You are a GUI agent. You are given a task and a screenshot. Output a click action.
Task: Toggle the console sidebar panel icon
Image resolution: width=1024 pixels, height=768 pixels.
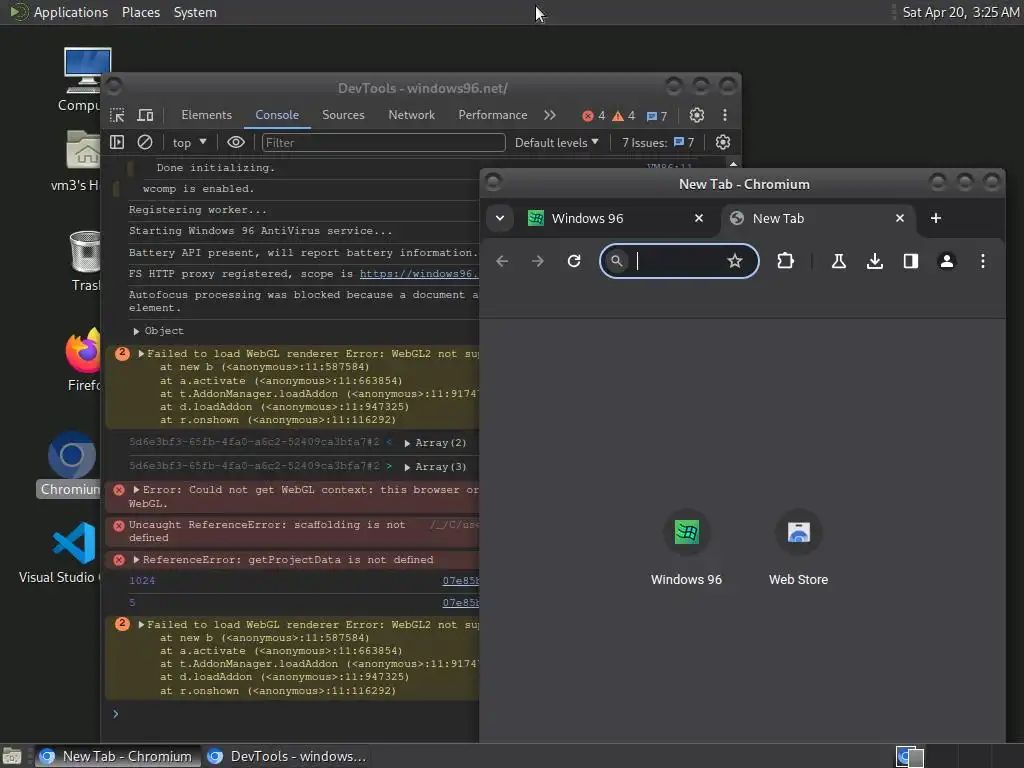(117, 142)
